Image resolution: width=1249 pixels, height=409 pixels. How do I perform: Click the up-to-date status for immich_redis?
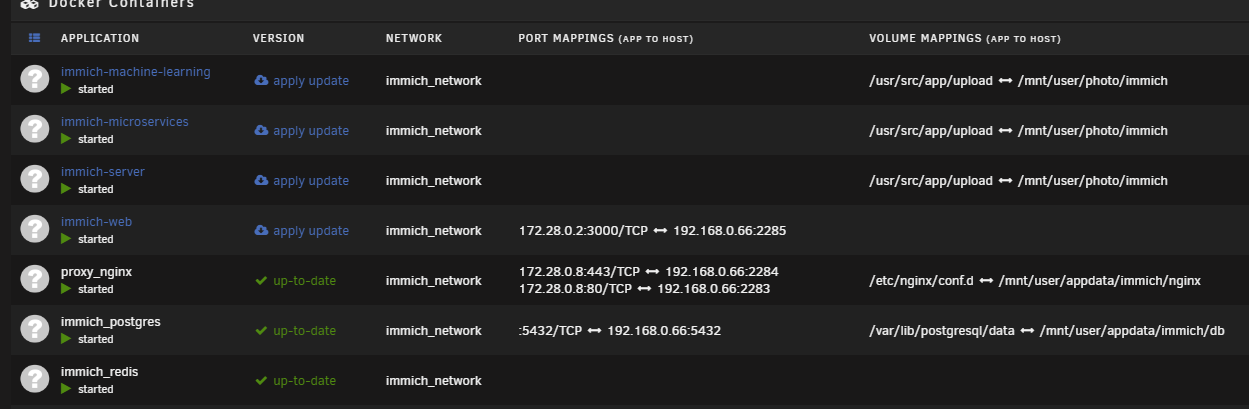(x=295, y=380)
